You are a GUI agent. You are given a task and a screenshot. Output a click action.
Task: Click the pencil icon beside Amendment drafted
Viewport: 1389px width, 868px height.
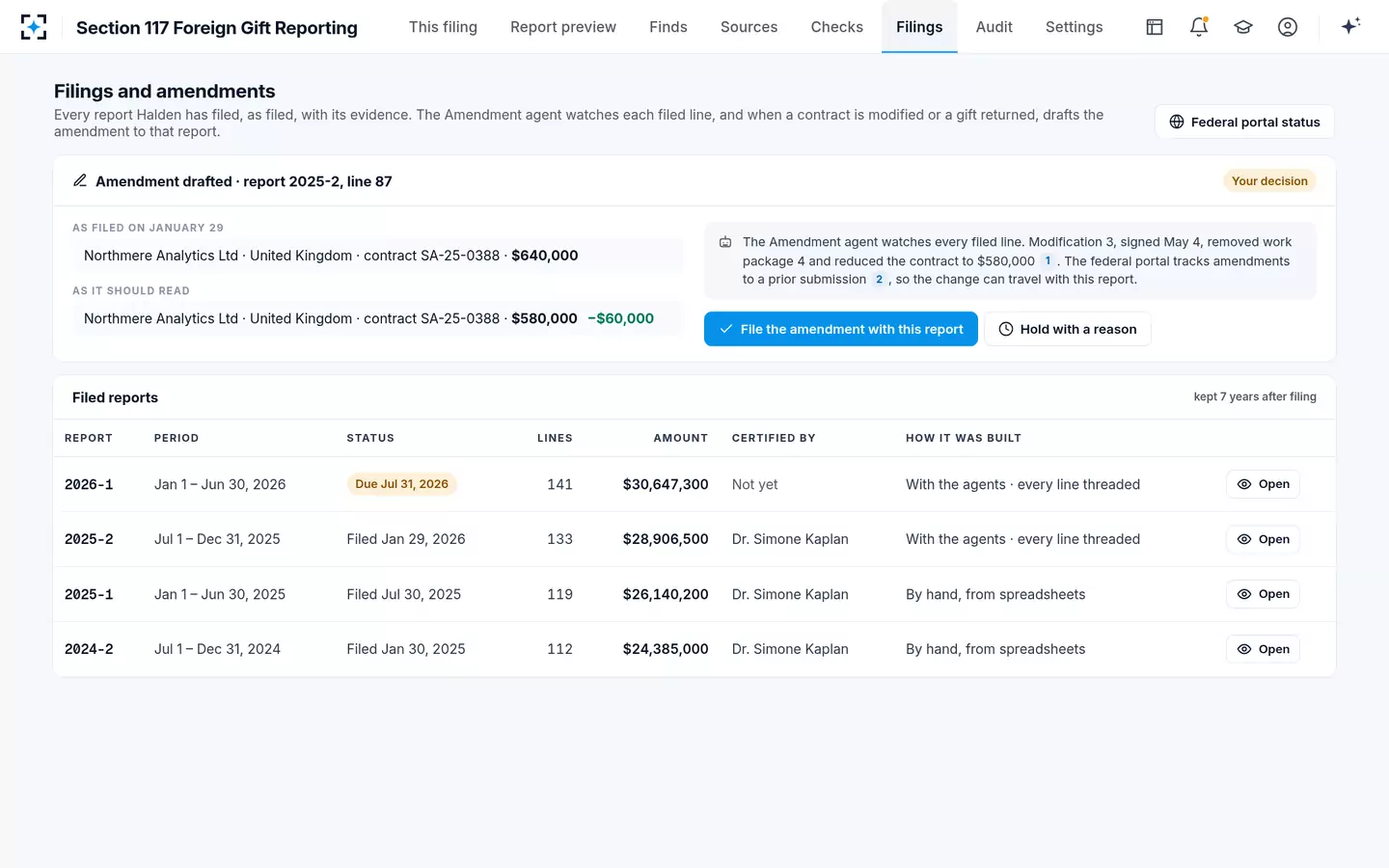pos(80,180)
